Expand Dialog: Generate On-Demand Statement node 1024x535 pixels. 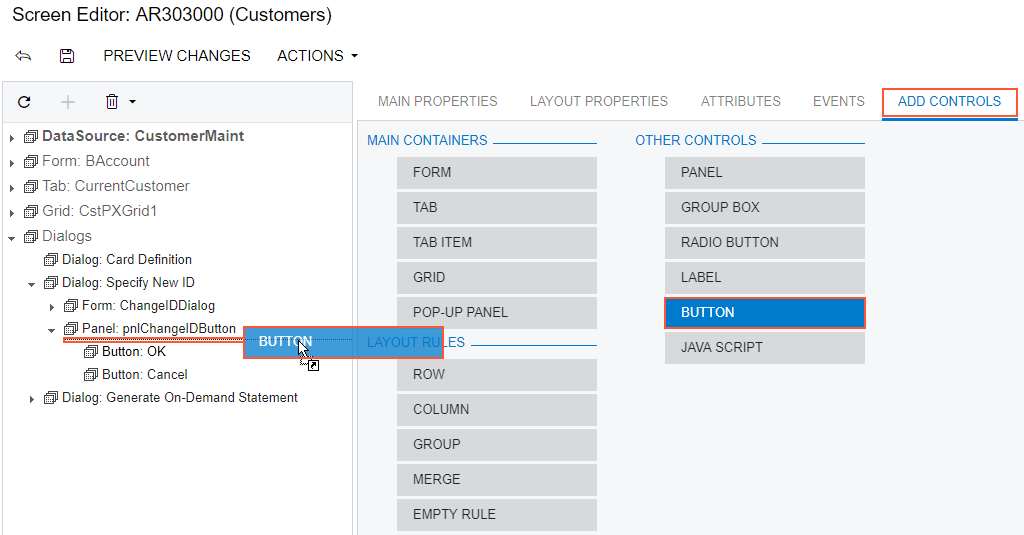[32, 399]
